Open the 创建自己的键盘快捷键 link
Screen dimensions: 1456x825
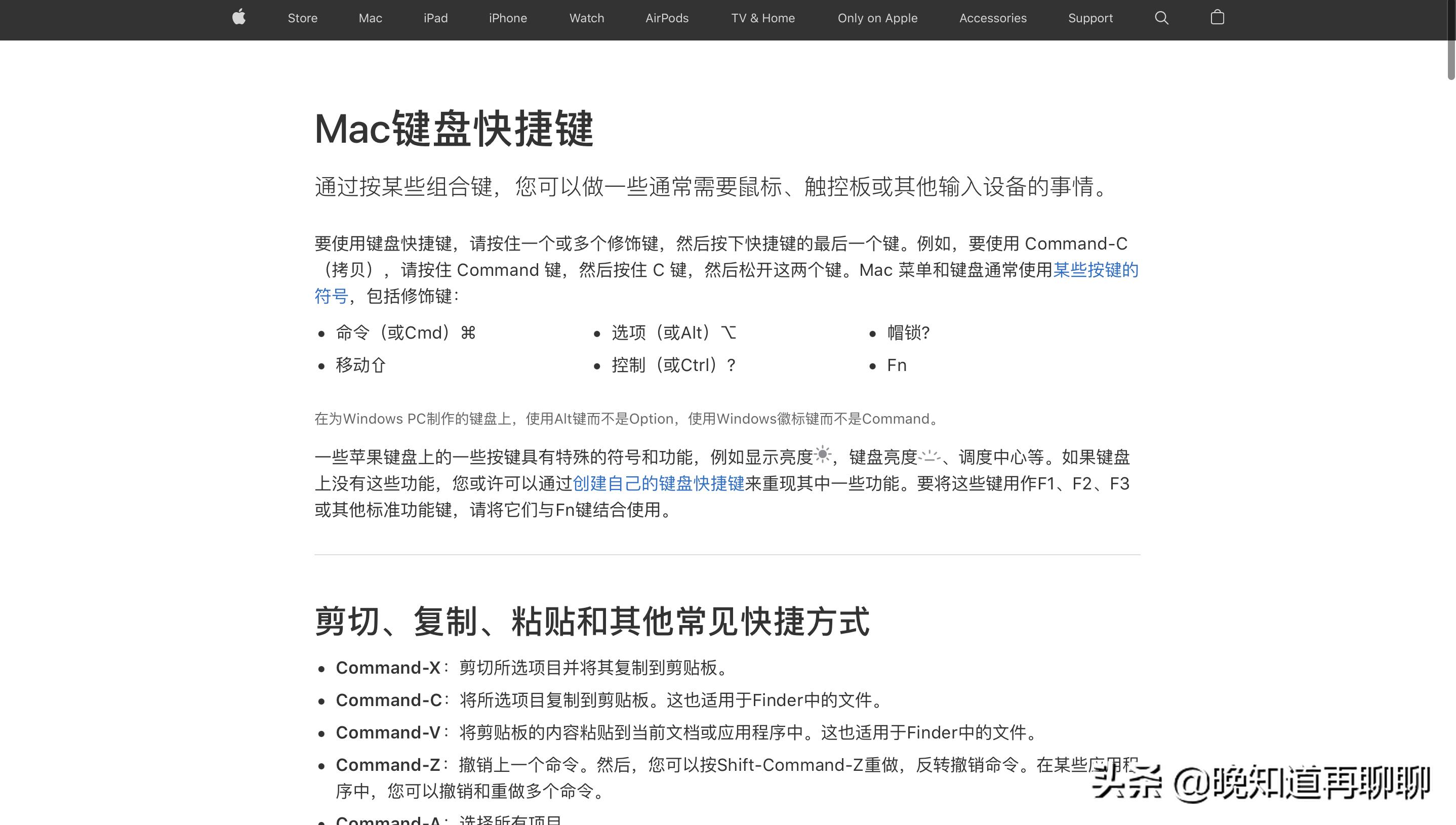pyautogui.click(x=659, y=483)
